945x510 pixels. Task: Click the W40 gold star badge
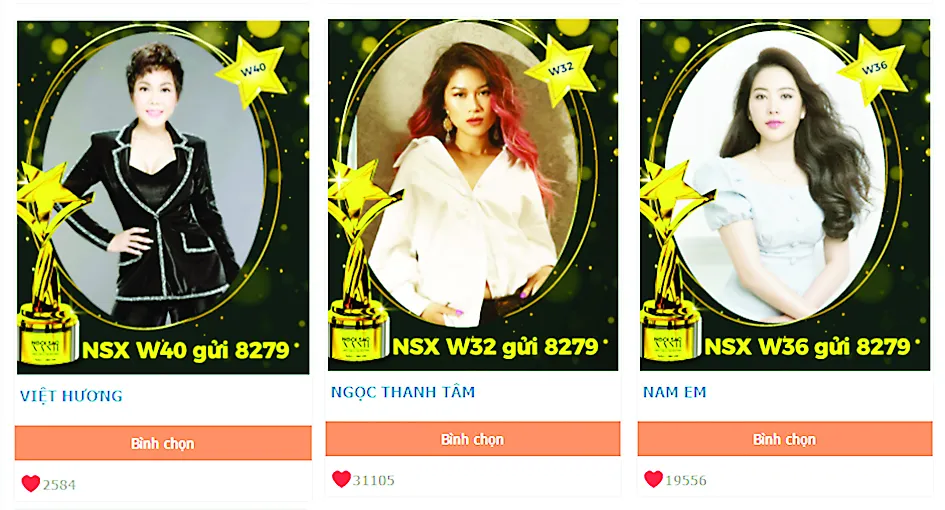coord(253,71)
